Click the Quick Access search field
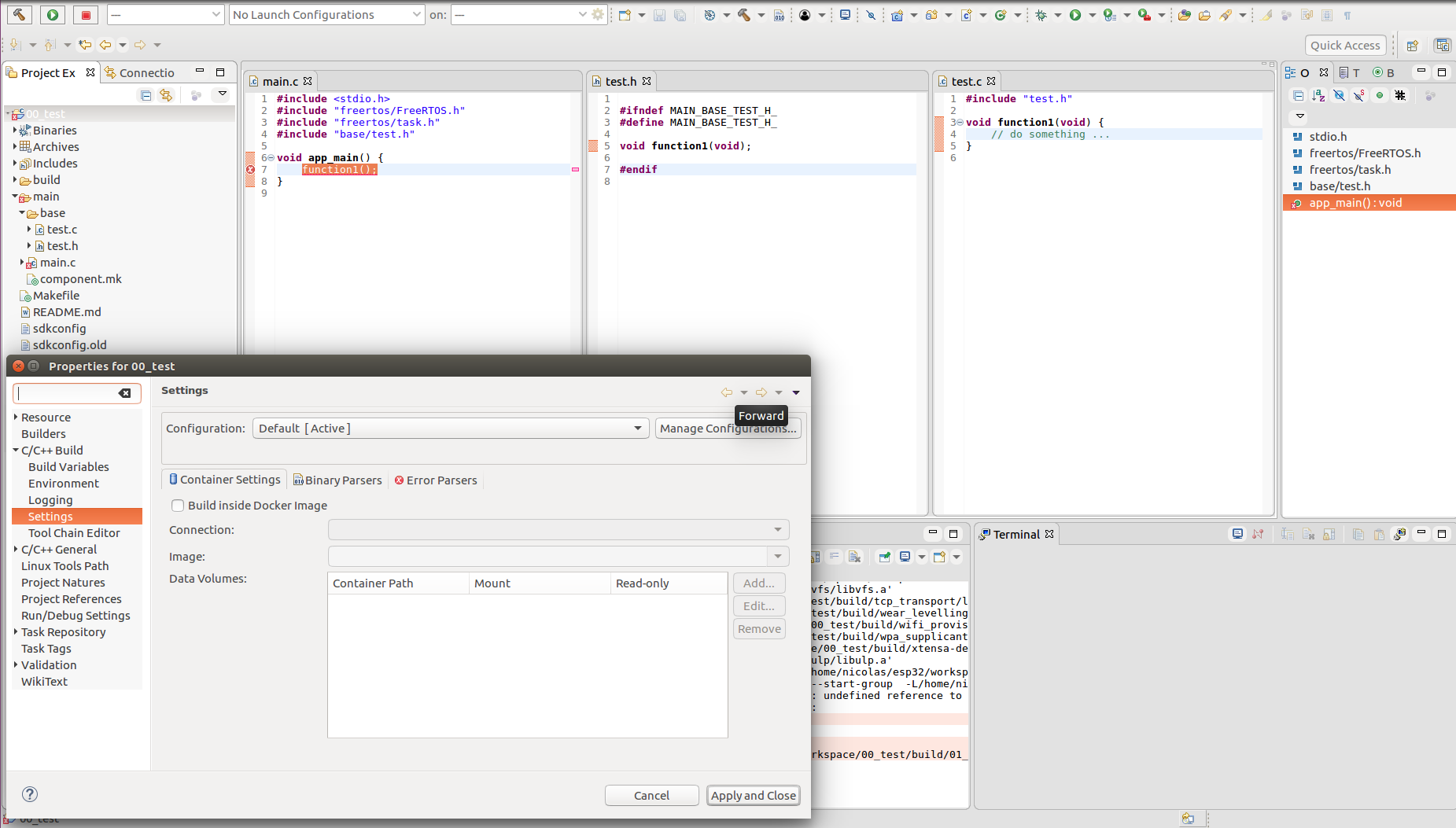 click(x=1344, y=46)
